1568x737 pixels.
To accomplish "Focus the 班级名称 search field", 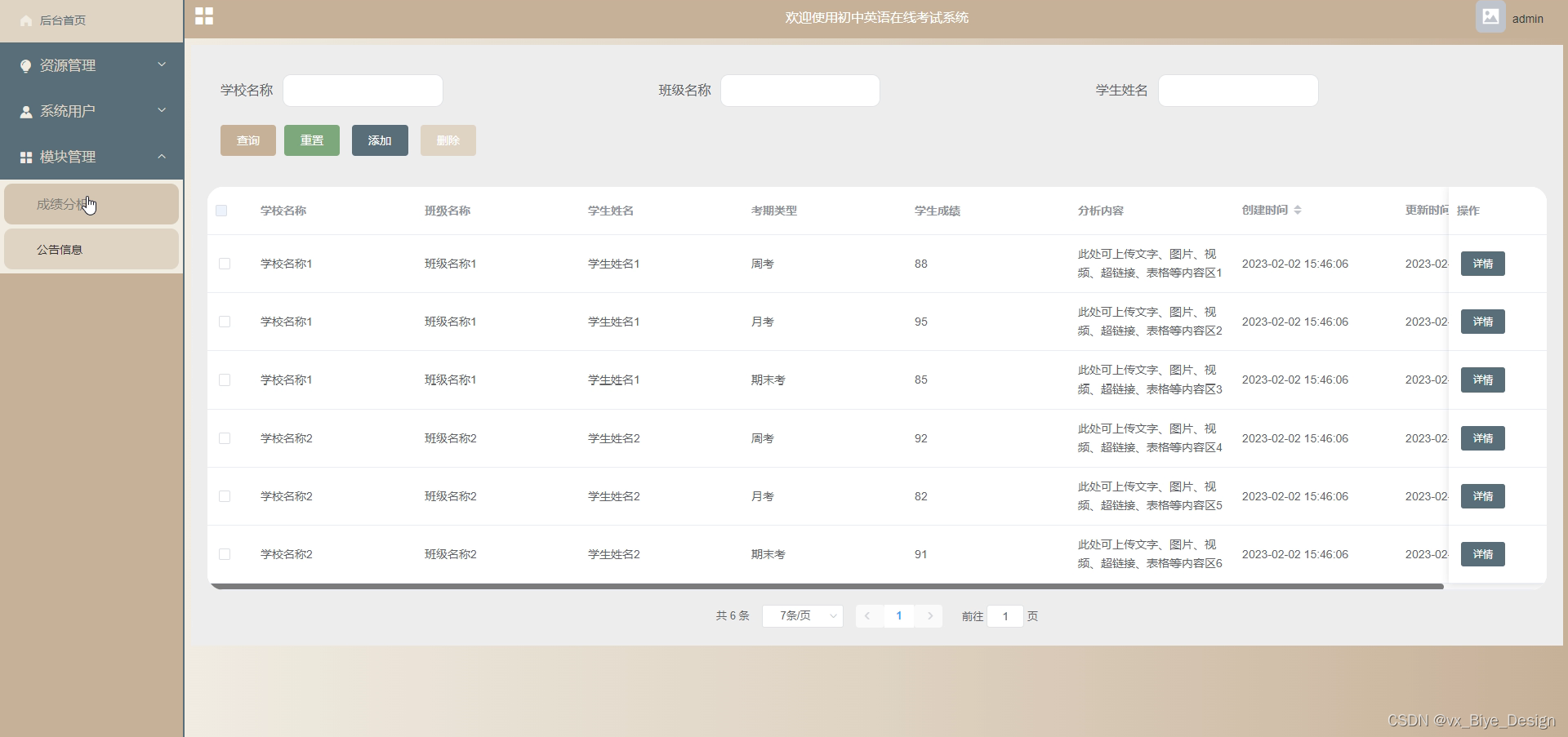I will [x=800, y=91].
